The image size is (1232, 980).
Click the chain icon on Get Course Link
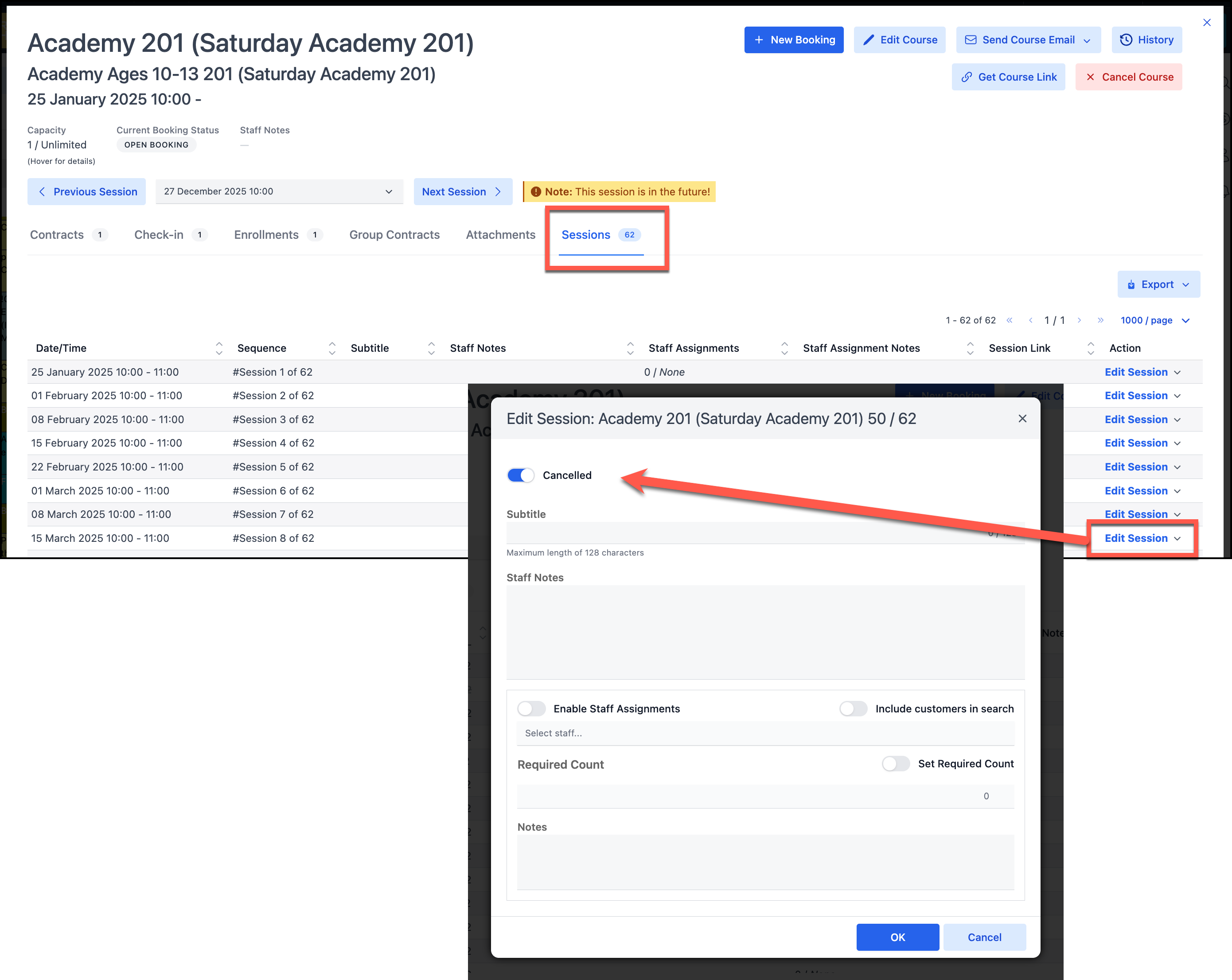pyautogui.click(x=967, y=77)
